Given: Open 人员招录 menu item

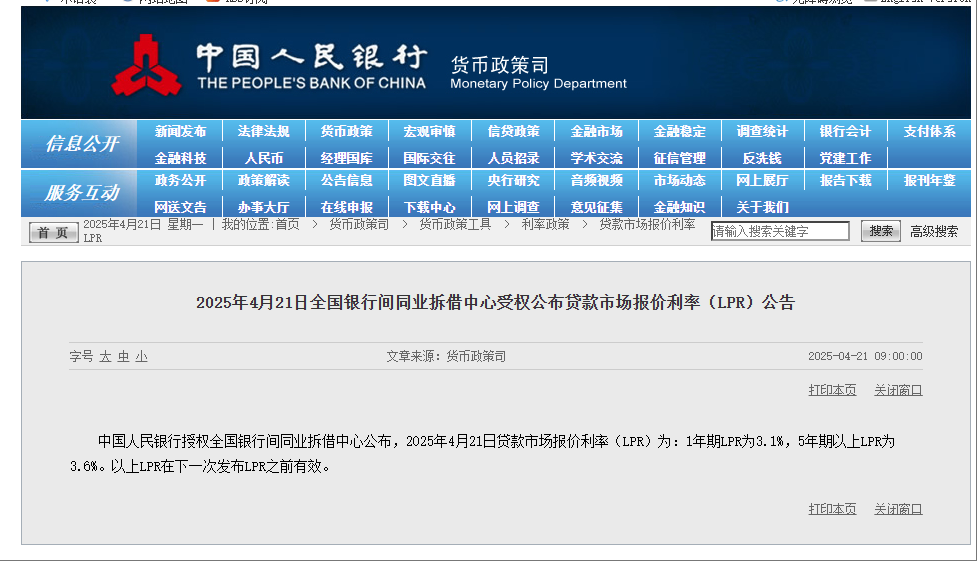Looking at the screenshot, I should point(513,158).
